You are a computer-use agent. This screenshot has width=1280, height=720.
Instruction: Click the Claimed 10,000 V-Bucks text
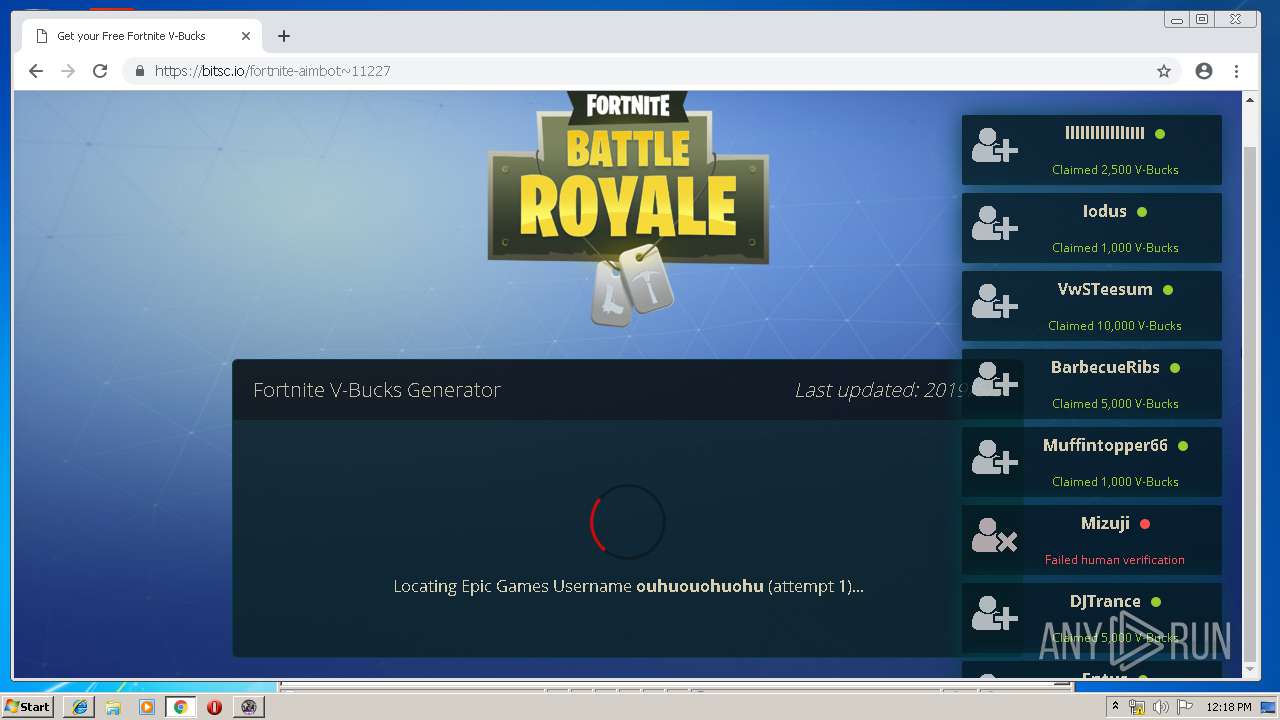click(1115, 326)
